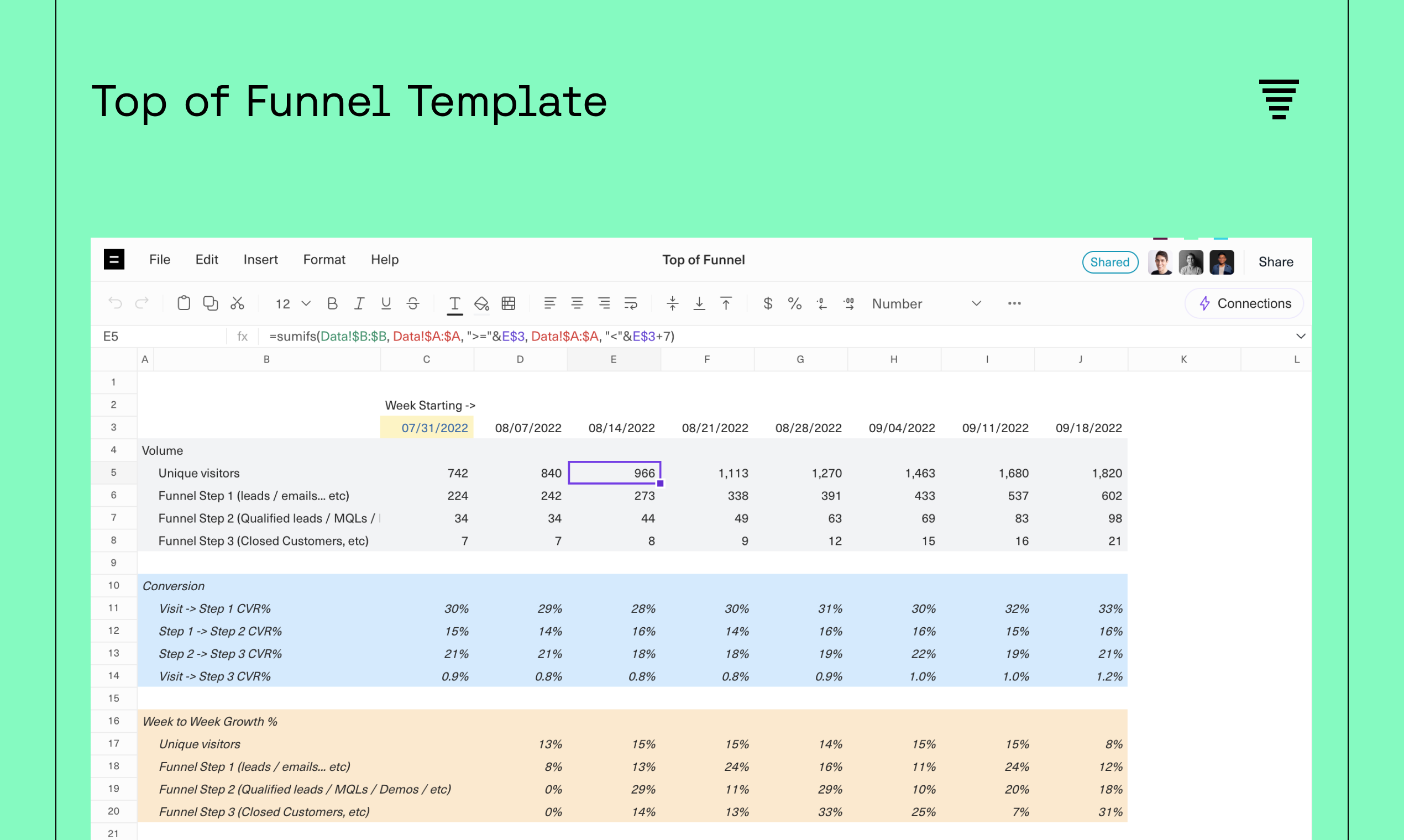This screenshot has width=1404, height=840.
Task: Click the cut scissors icon
Action: tap(237, 303)
